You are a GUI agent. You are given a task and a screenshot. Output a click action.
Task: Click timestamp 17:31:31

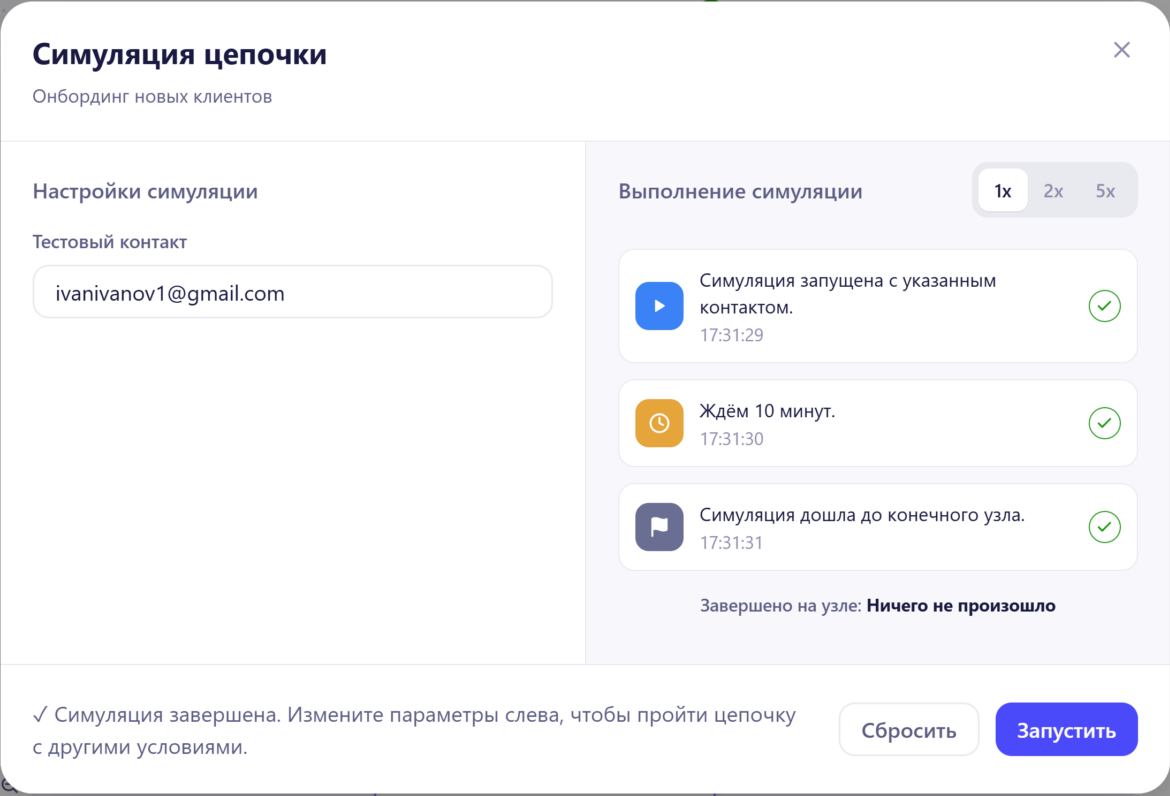(731, 542)
